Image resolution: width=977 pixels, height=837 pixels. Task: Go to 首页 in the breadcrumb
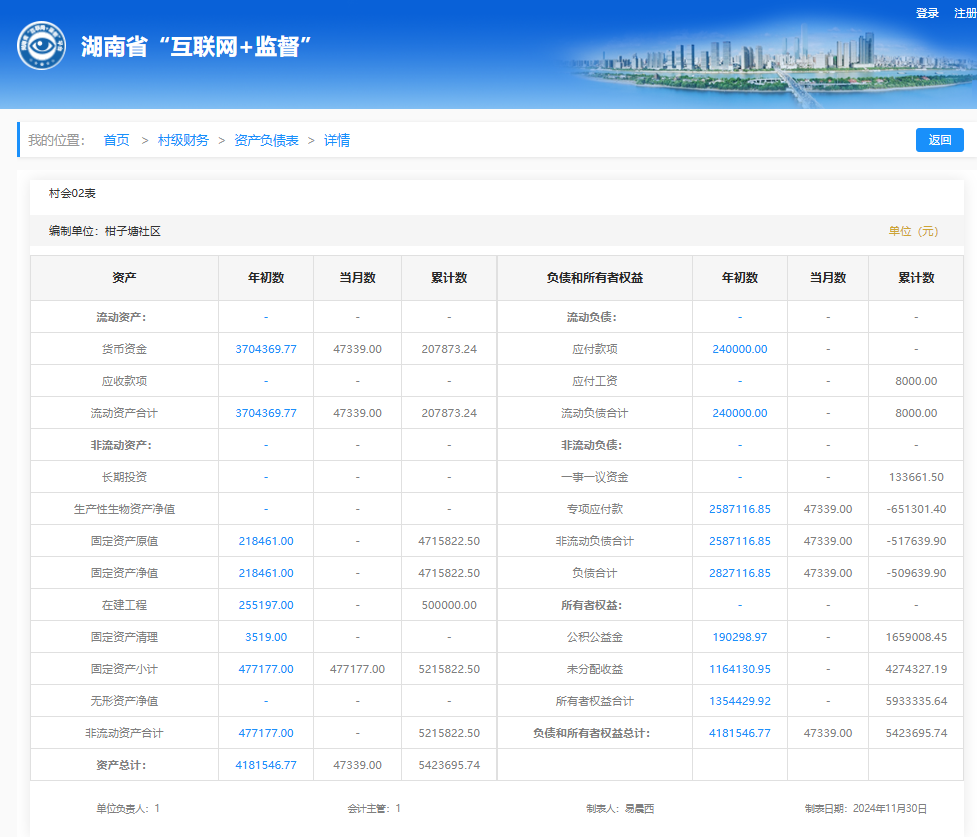click(x=117, y=140)
